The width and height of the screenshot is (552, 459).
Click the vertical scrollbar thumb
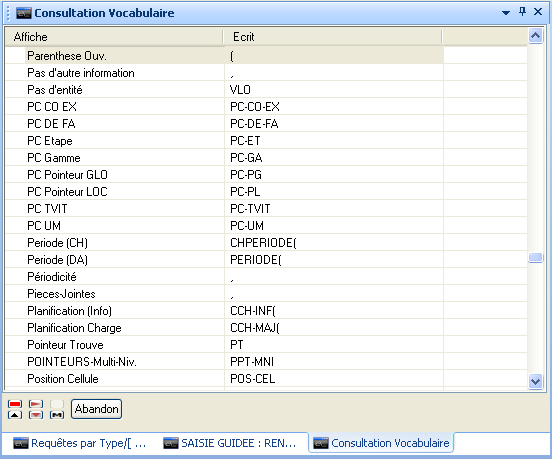pos(535,258)
